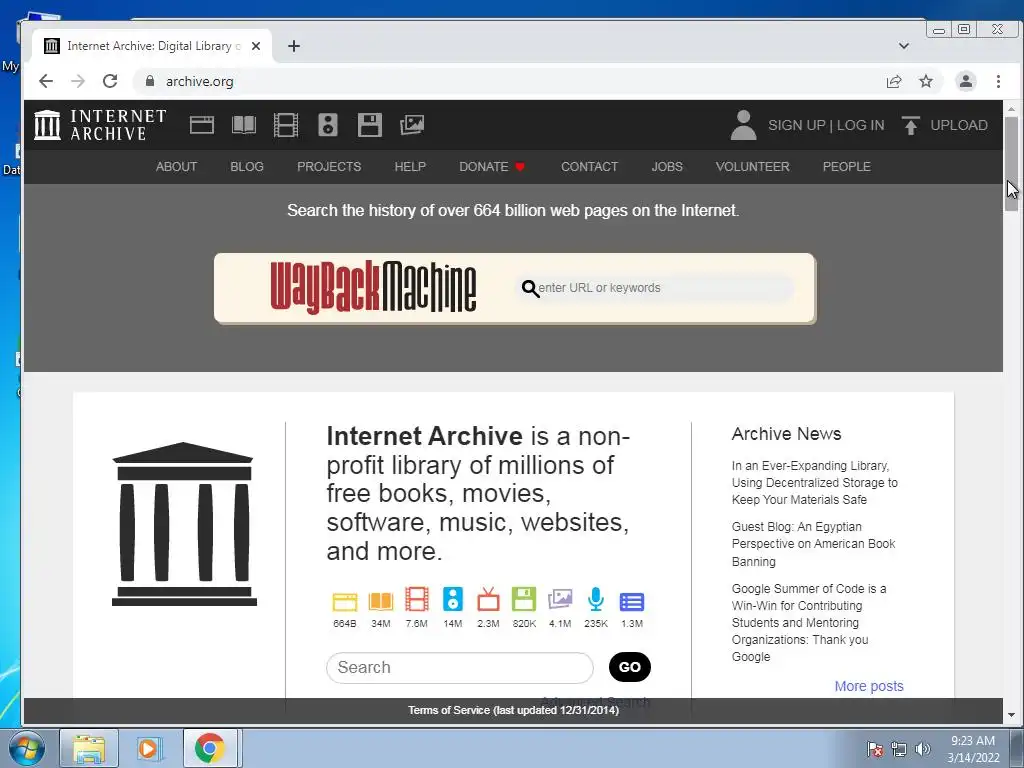1024x768 pixels.
Task: Click the share page icon in address bar
Action: point(893,81)
